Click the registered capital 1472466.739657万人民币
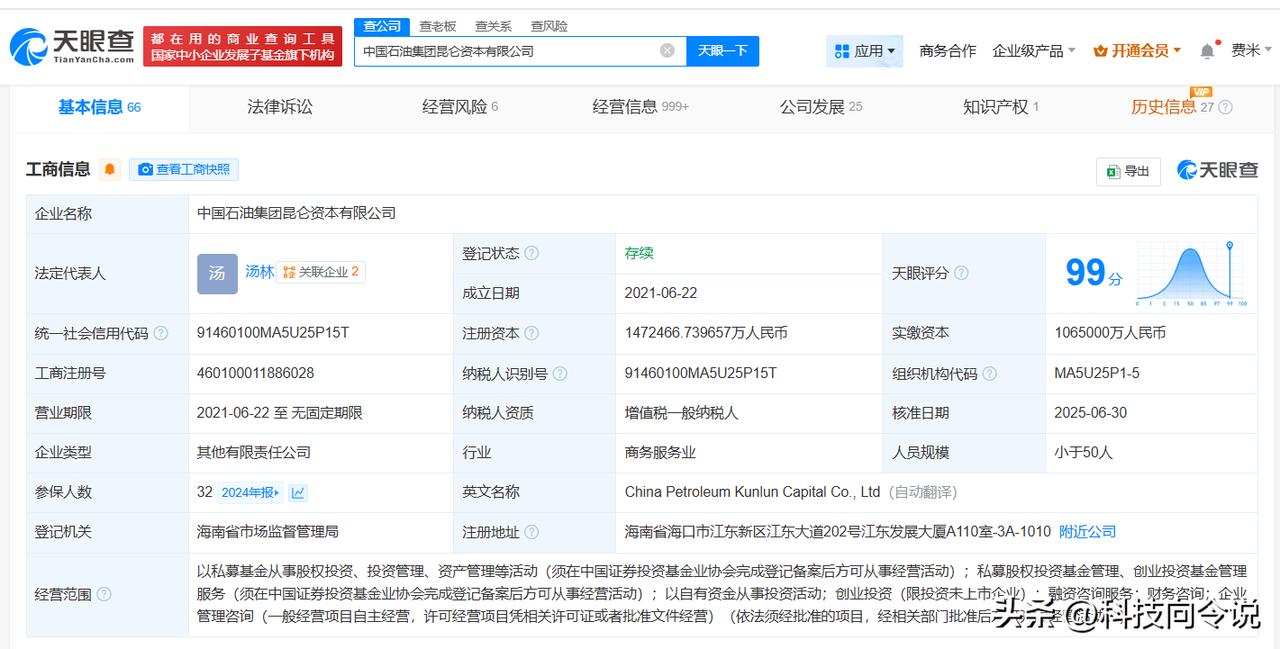The height and width of the screenshot is (649, 1280). (x=706, y=333)
